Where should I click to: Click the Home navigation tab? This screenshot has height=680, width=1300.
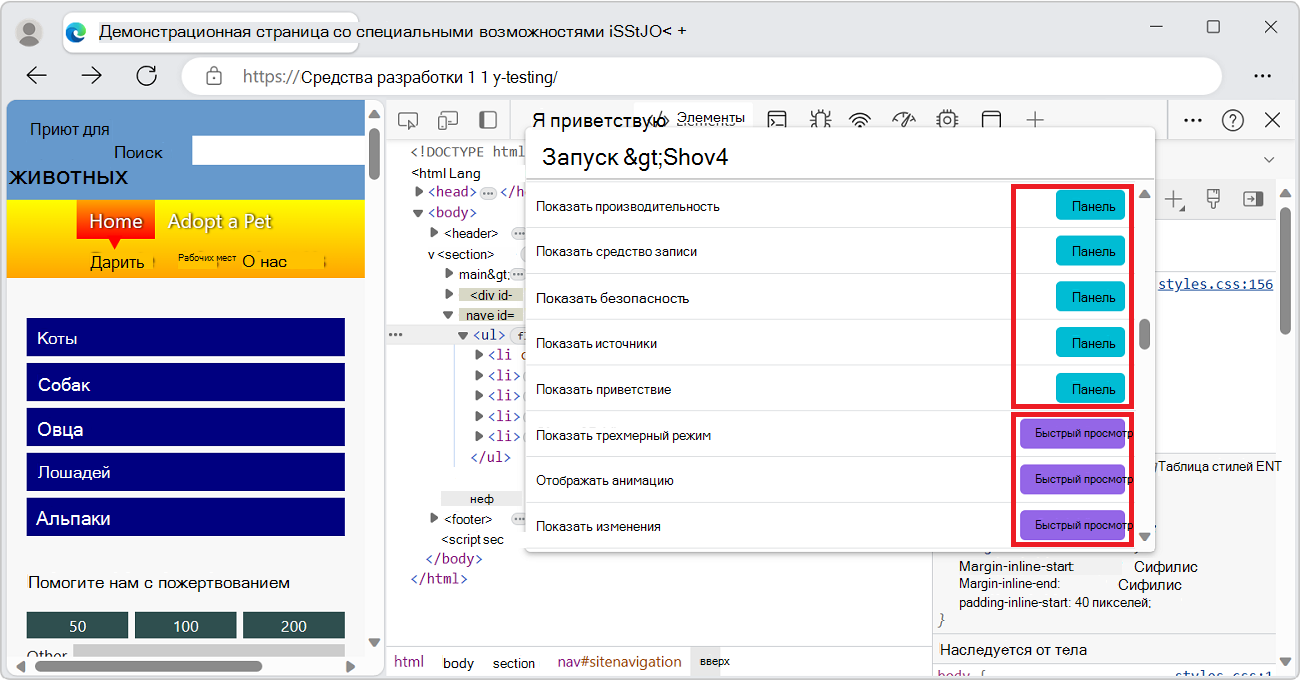point(116,221)
